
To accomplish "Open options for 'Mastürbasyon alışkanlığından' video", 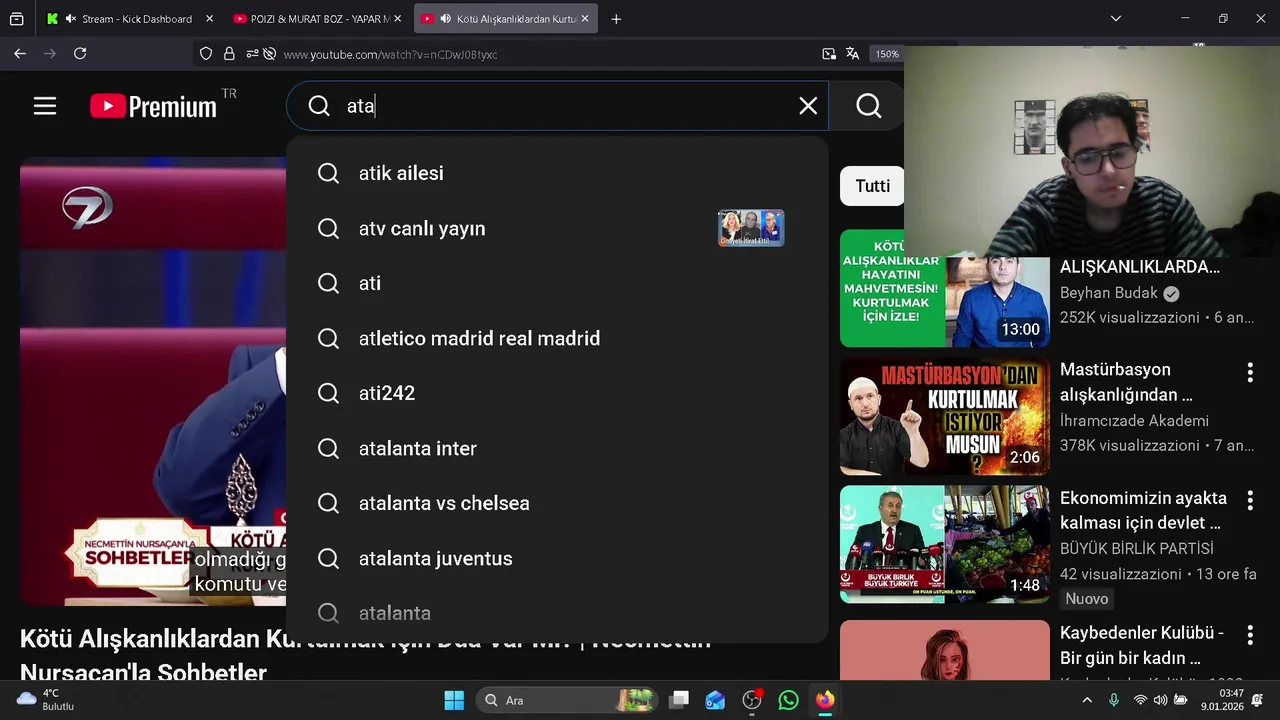I will (x=1249, y=372).
